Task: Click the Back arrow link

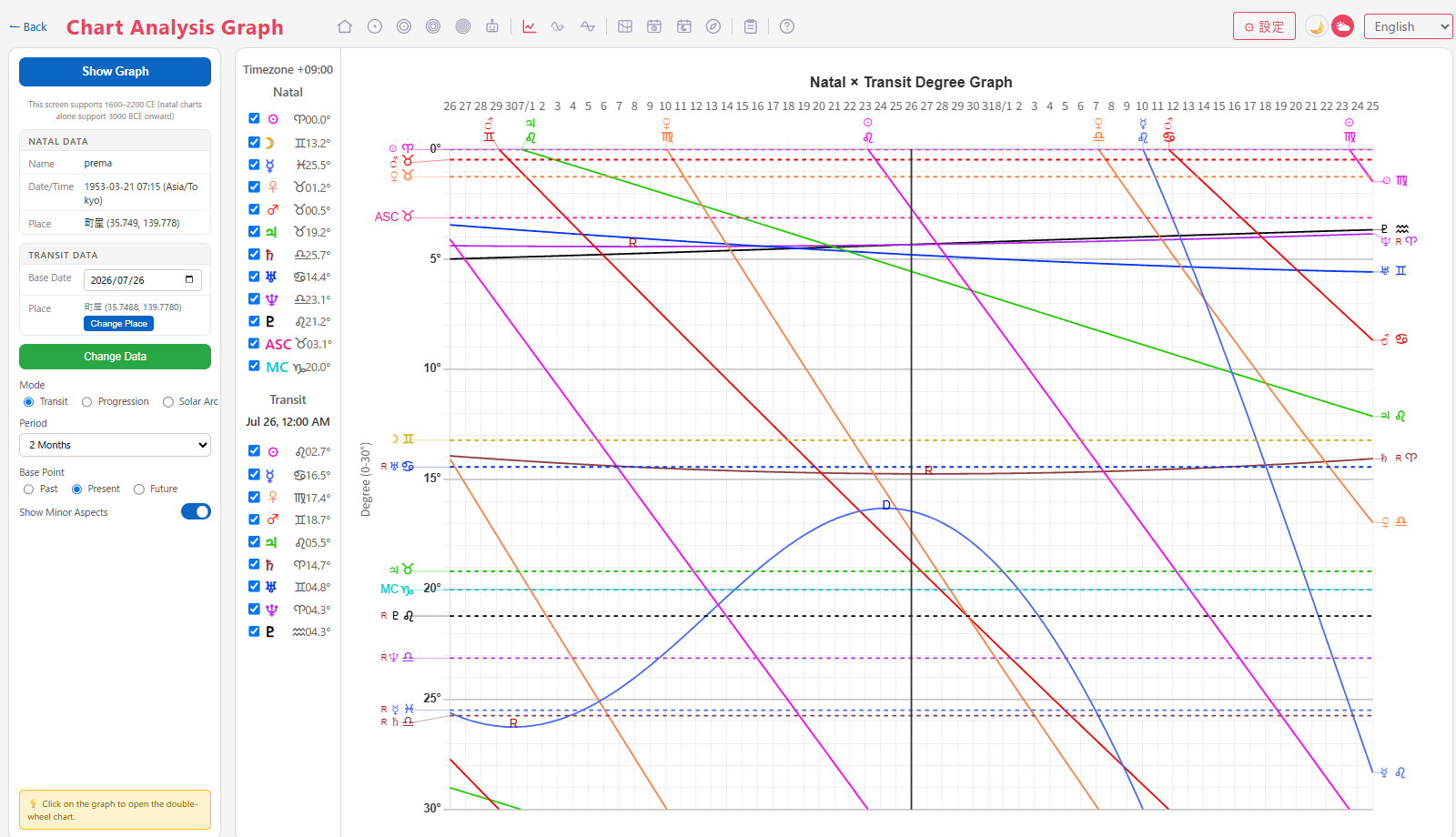Action: coord(28,26)
